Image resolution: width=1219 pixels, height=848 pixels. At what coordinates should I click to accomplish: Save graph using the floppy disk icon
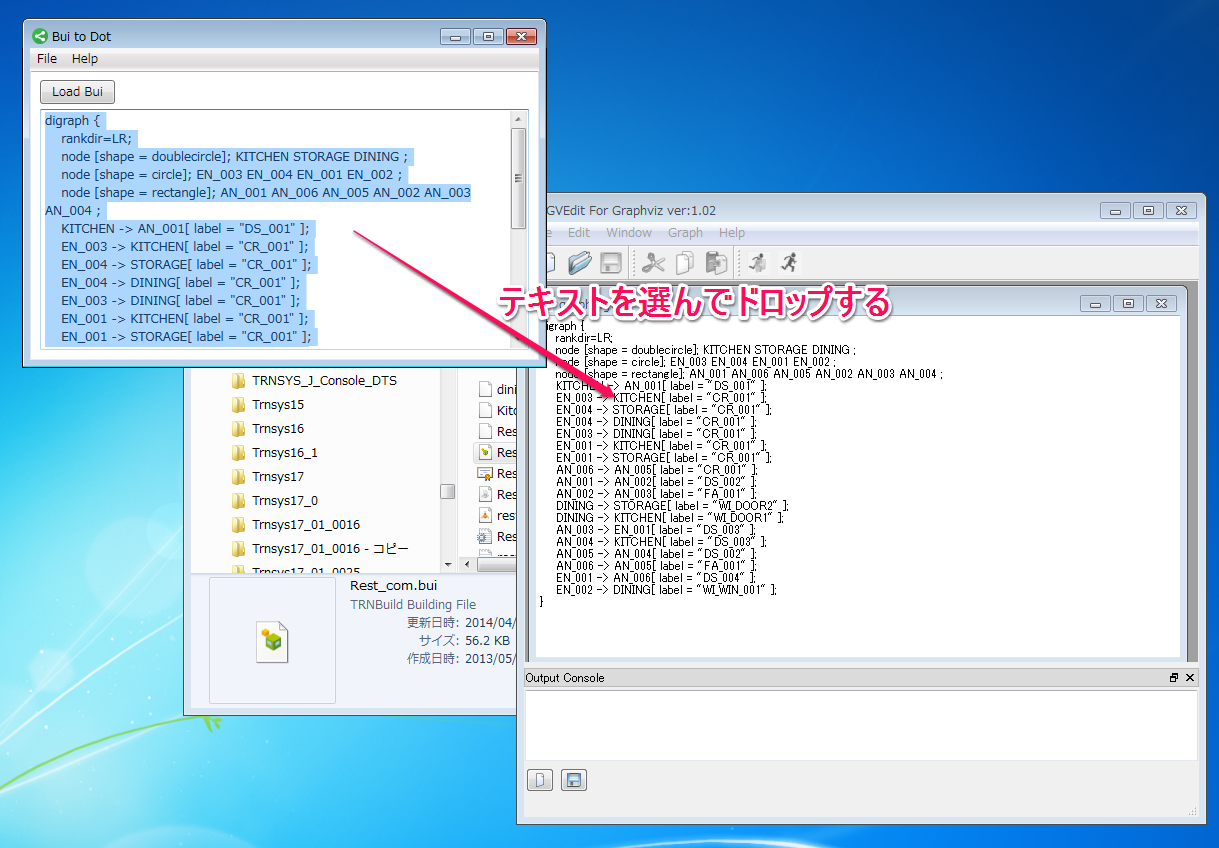click(612, 263)
